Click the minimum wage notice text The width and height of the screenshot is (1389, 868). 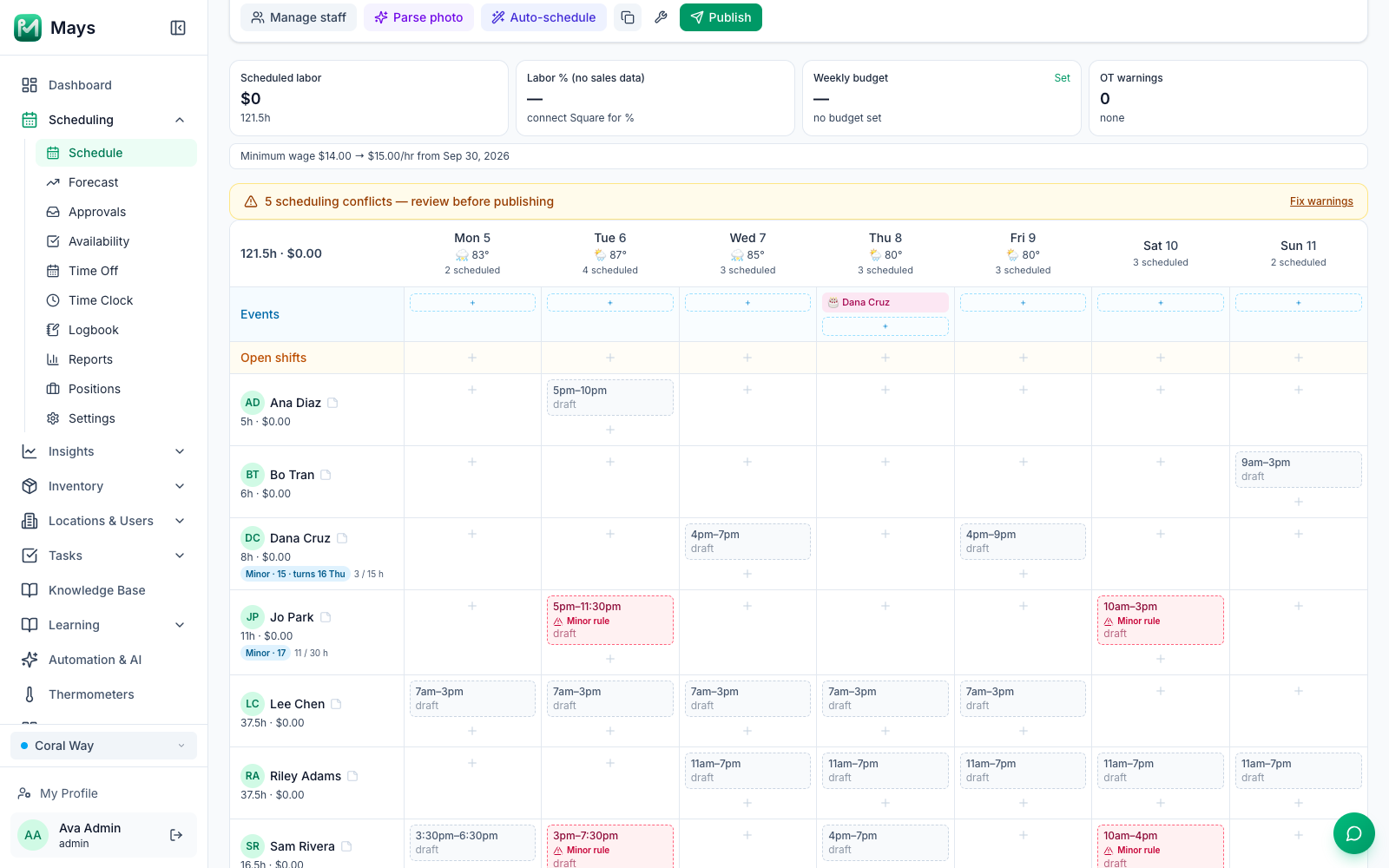pos(375,156)
